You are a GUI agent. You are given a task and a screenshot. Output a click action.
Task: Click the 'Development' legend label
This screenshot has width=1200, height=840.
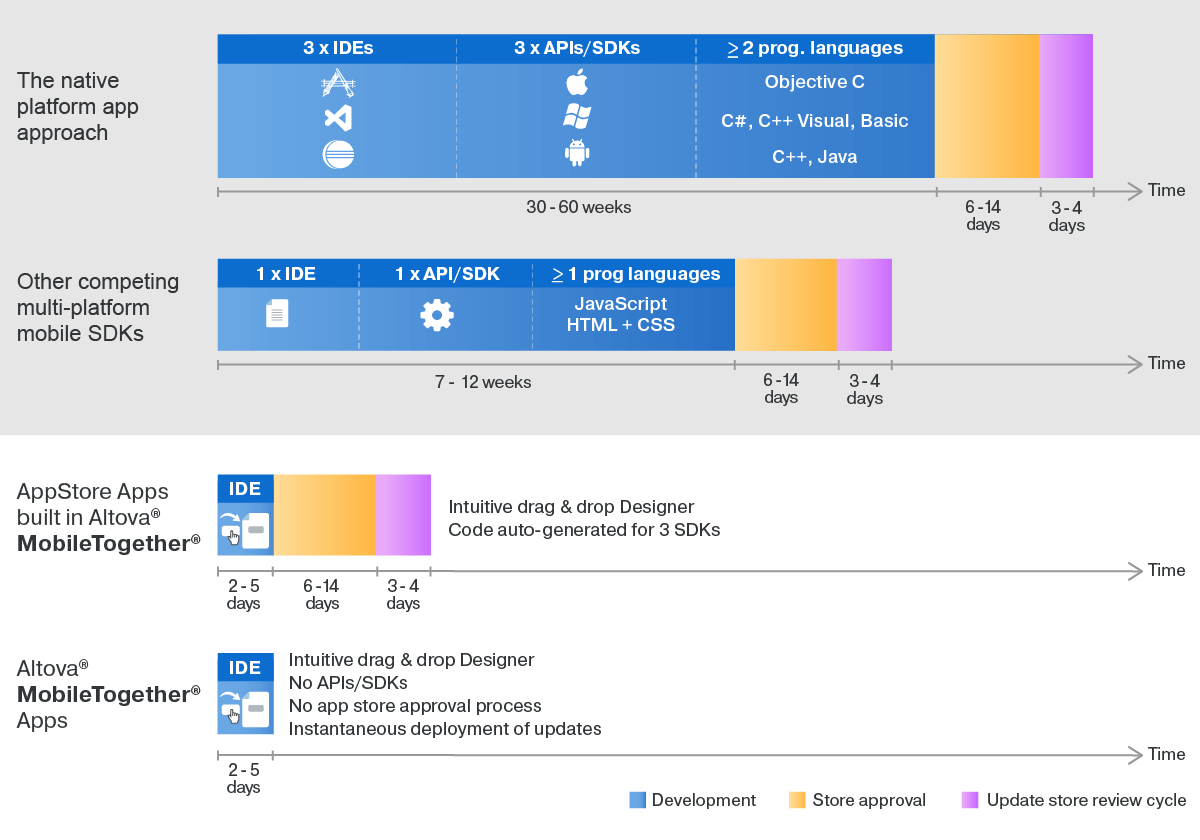(x=704, y=800)
